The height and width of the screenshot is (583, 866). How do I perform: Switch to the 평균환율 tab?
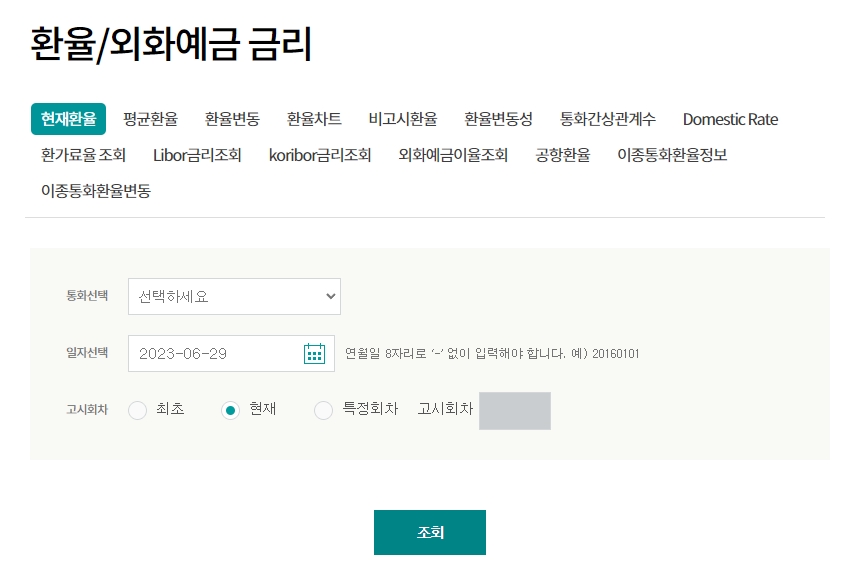[149, 119]
